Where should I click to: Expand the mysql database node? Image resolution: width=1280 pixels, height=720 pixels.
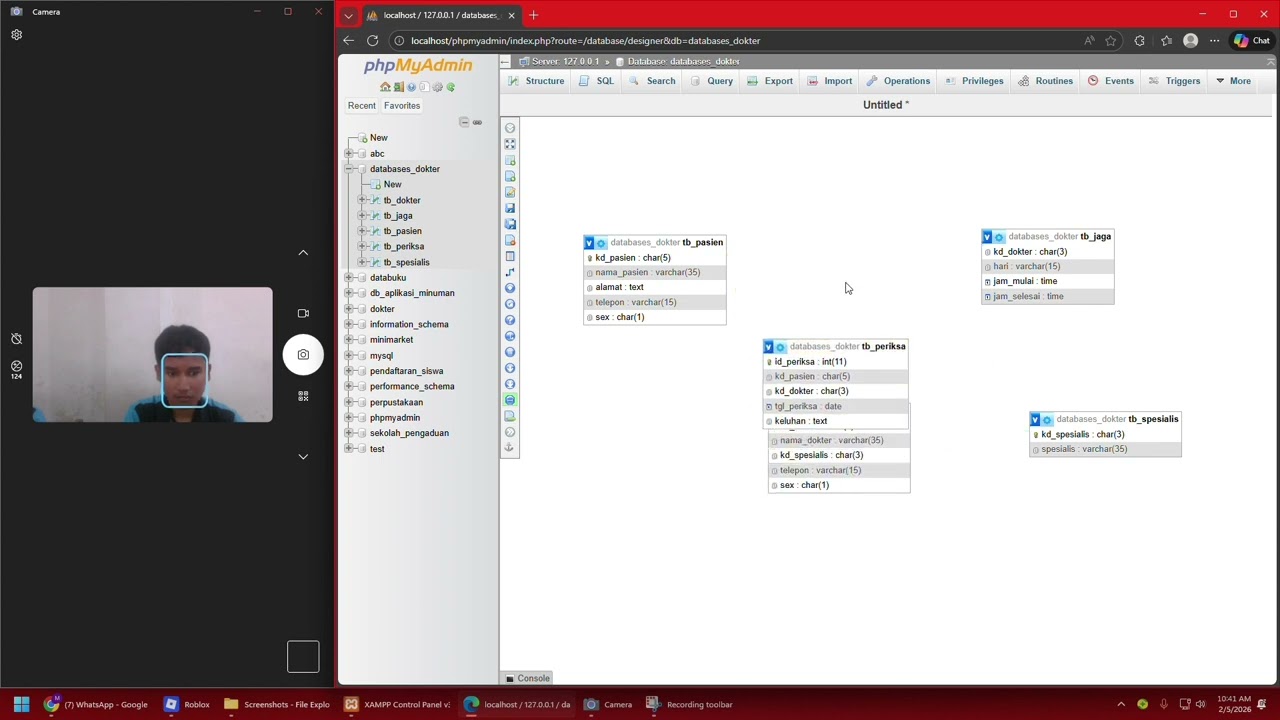click(x=349, y=356)
